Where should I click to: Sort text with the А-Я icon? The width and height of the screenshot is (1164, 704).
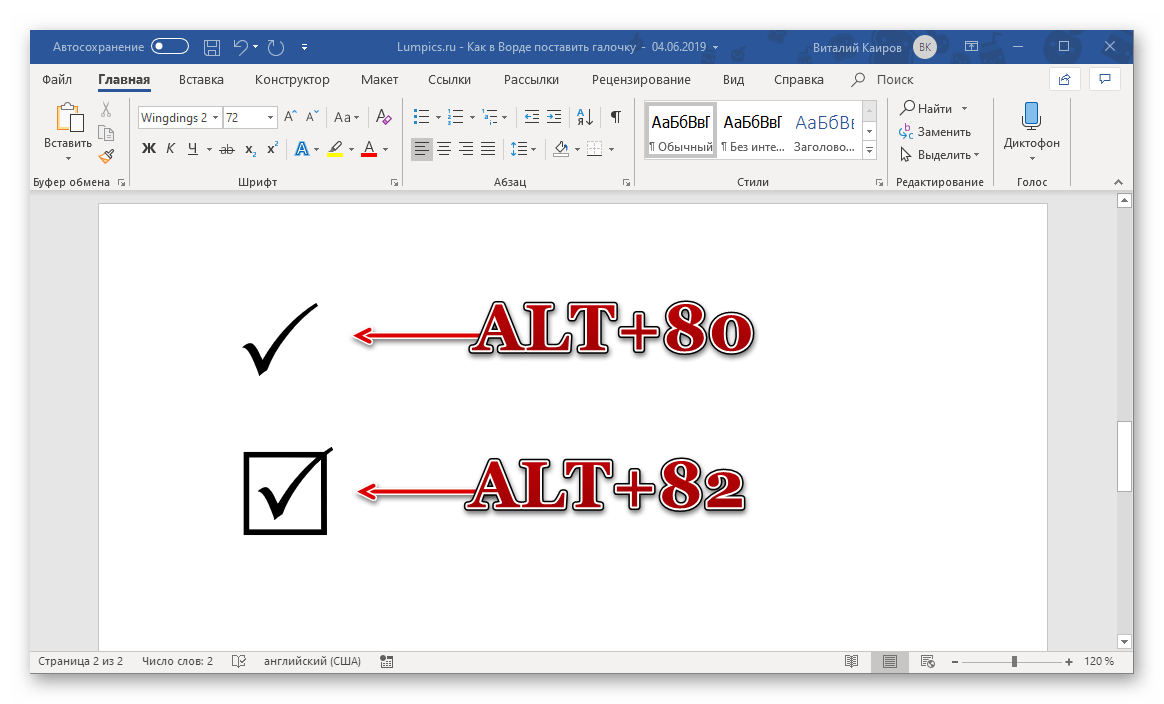click(585, 117)
